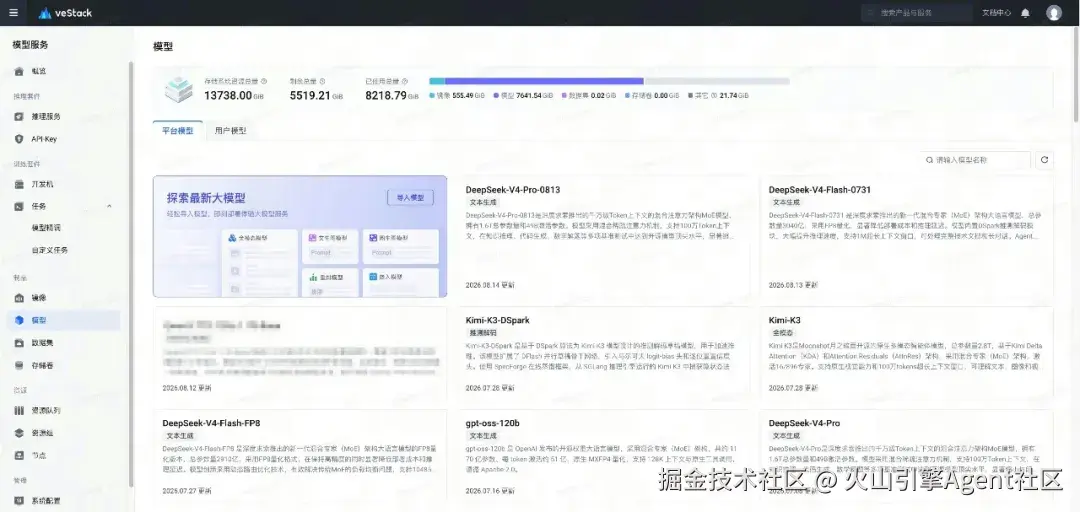Open the hamburger menu in the top bar
The width and height of the screenshot is (1080, 512).
coord(14,12)
